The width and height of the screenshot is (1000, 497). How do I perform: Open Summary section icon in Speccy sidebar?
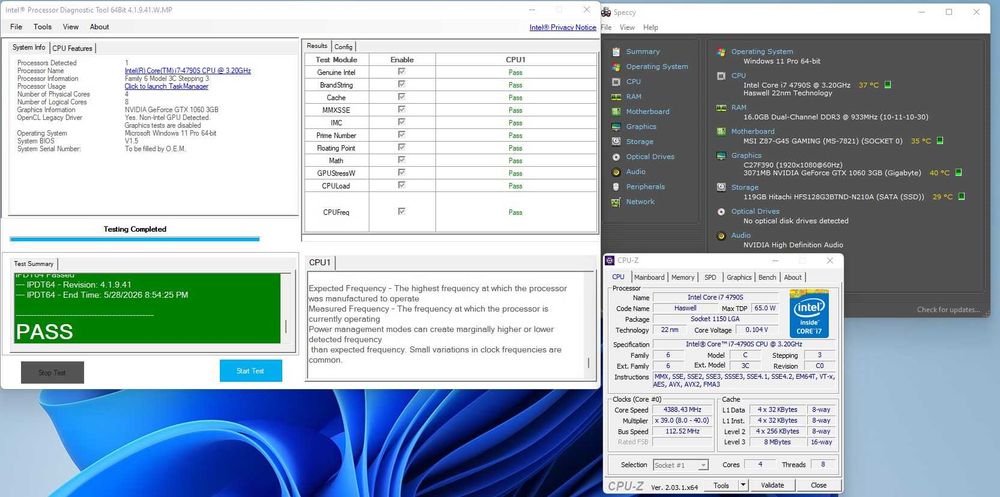615,52
